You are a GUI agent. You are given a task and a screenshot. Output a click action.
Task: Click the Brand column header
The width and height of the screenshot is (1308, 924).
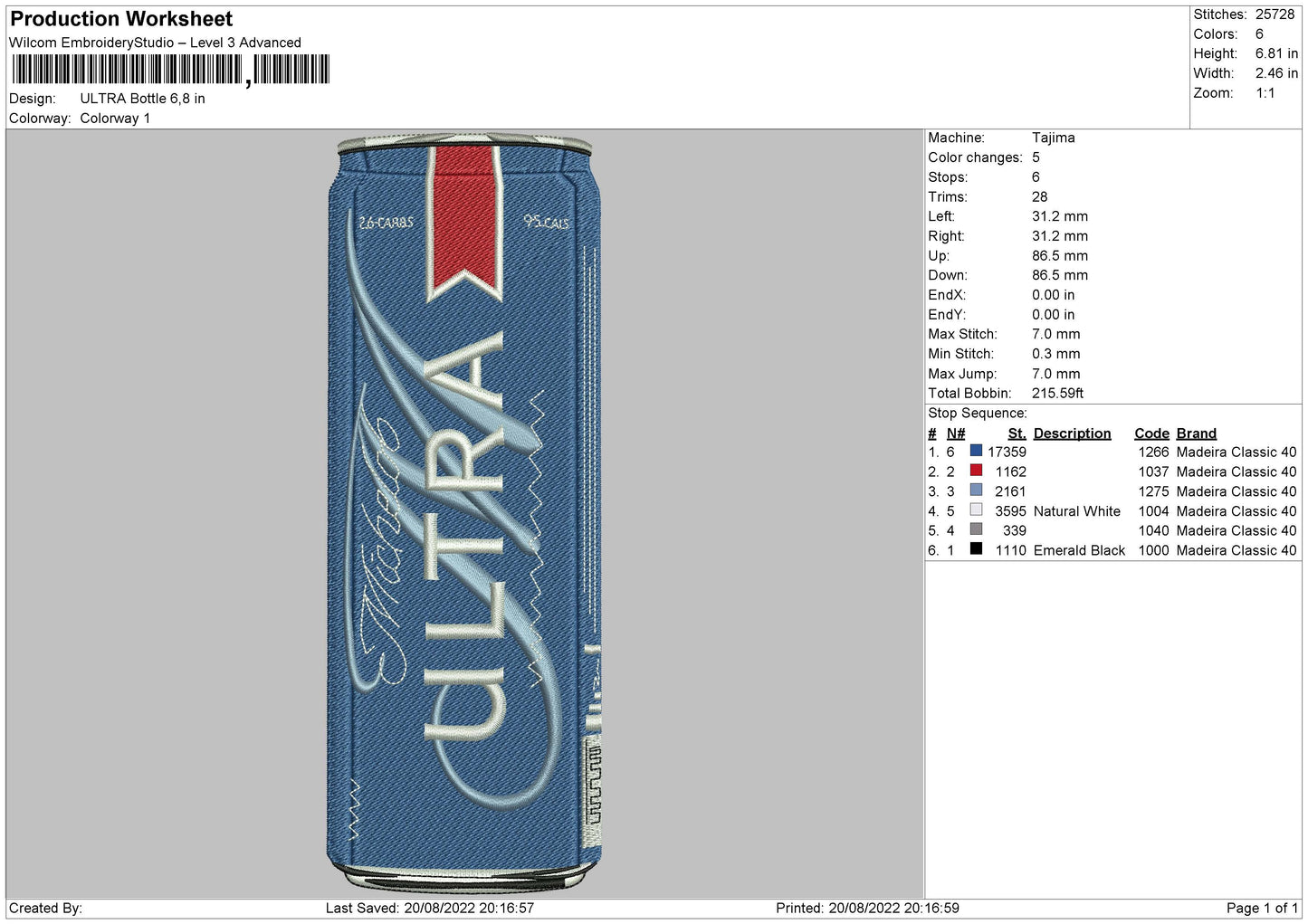click(1196, 433)
